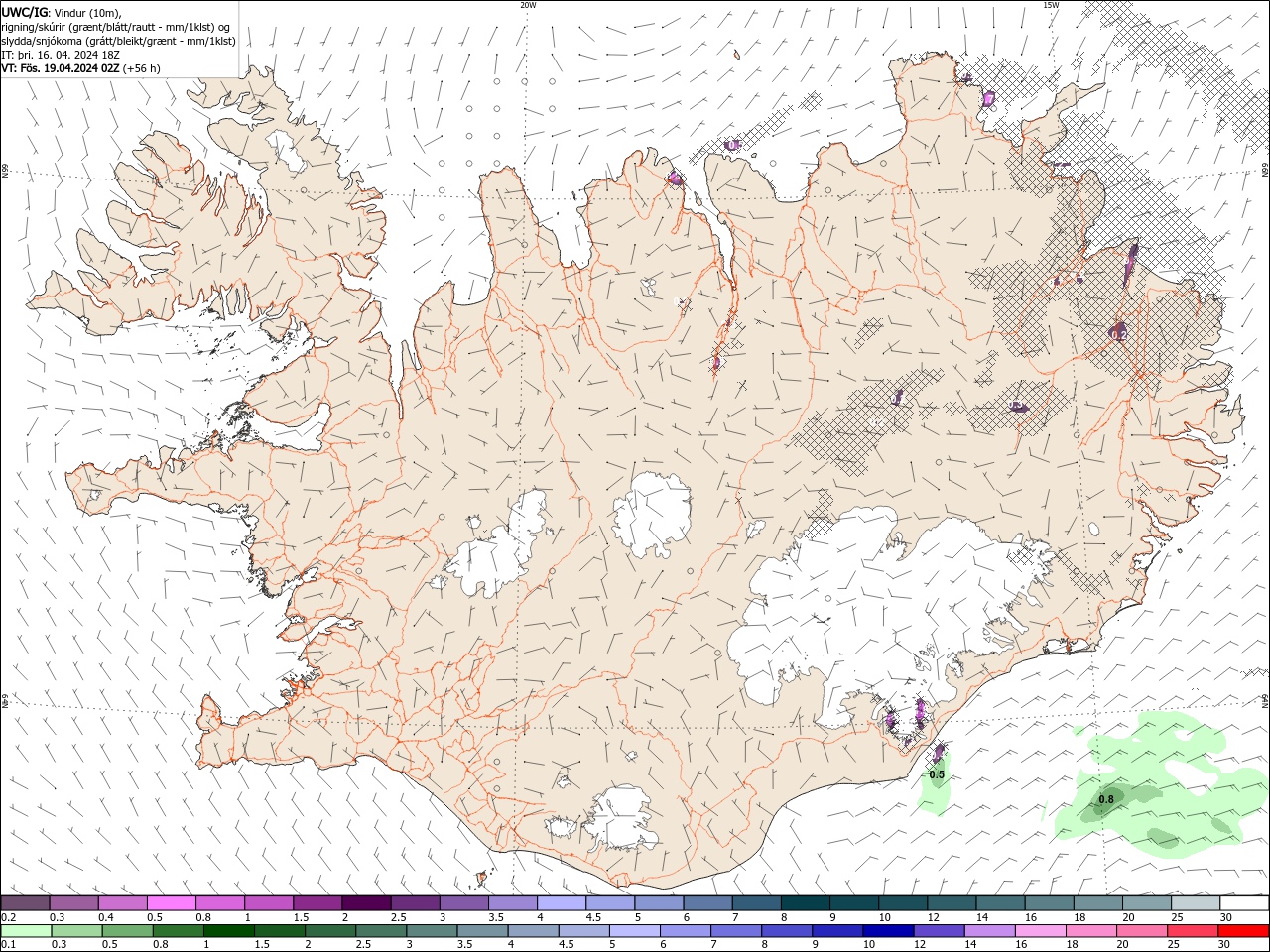
Task: Click the pale grey snow swatch for 25–30
Action: (x=1196, y=903)
